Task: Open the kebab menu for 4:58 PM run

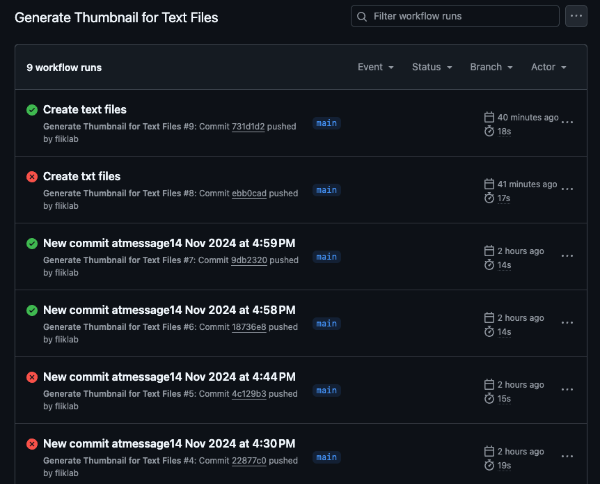Action: click(567, 323)
